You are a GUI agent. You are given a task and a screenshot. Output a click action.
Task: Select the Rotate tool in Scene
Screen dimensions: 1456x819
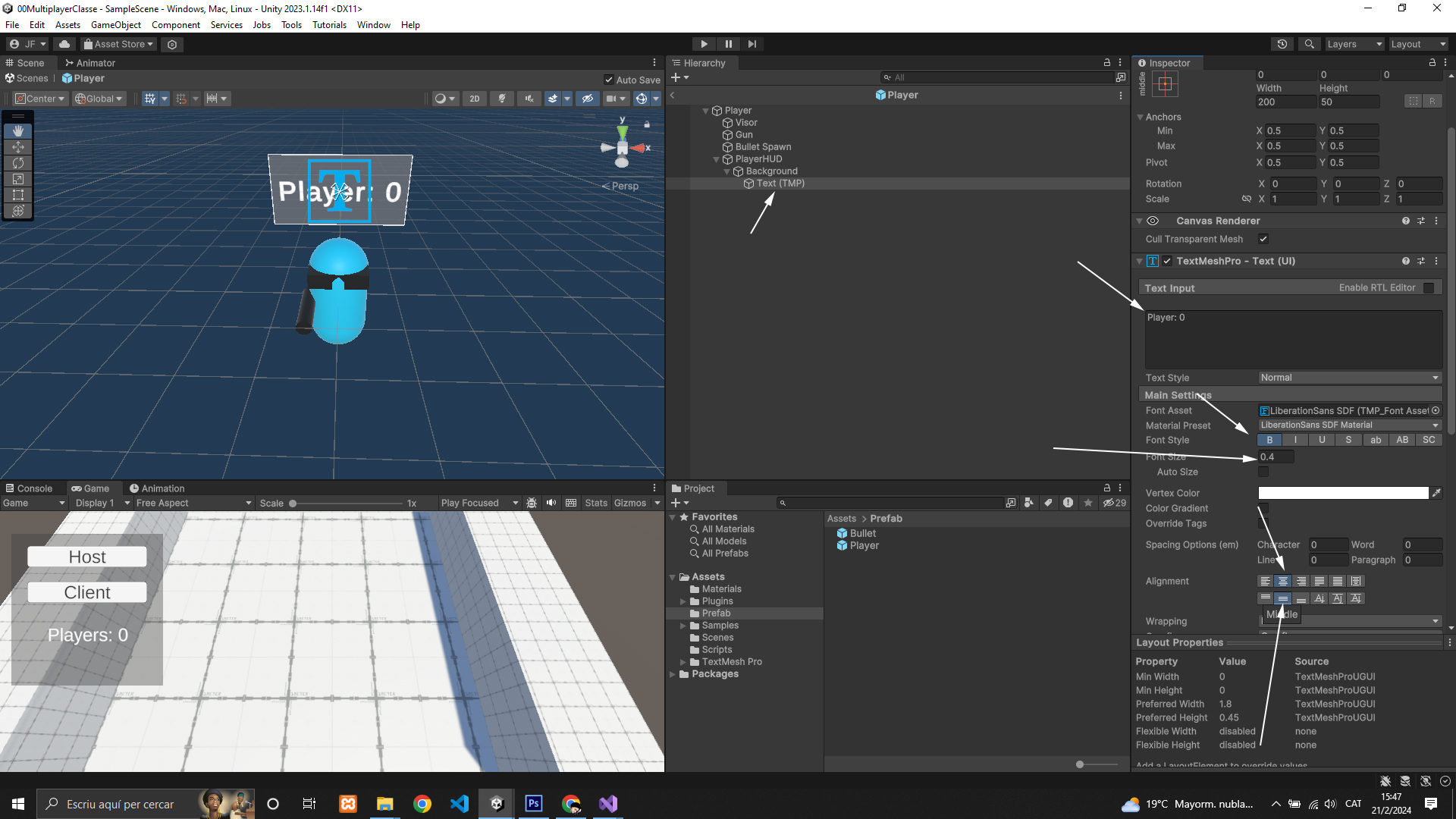pyautogui.click(x=18, y=163)
